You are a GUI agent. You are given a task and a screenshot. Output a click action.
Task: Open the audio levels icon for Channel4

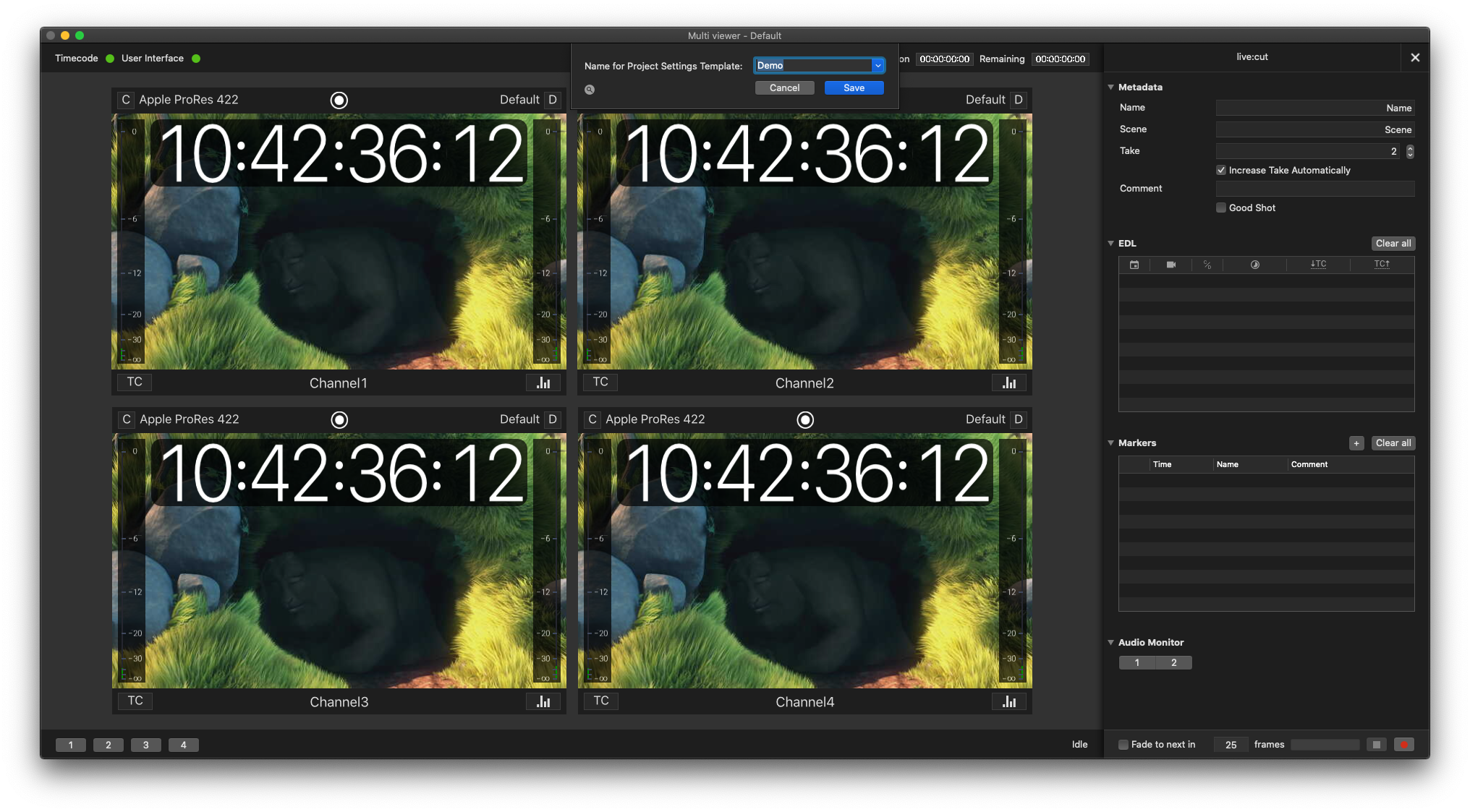tap(1009, 701)
